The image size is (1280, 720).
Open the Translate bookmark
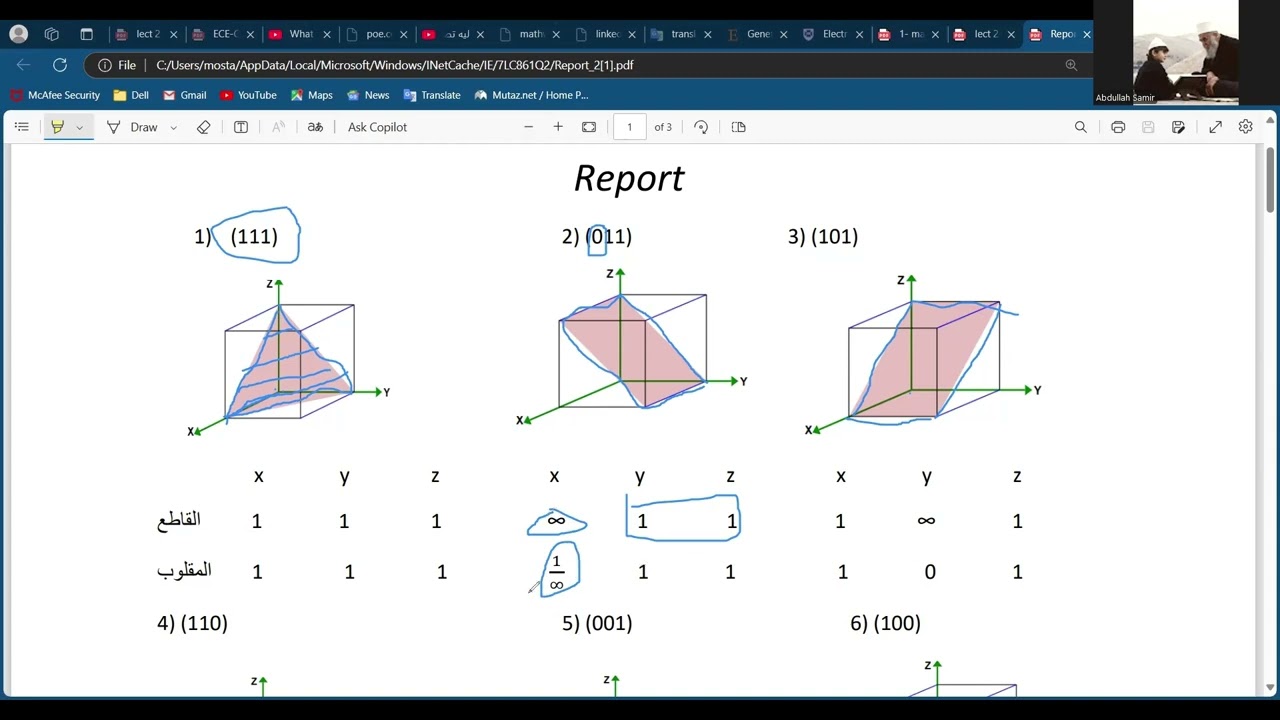pyautogui.click(x=431, y=95)
